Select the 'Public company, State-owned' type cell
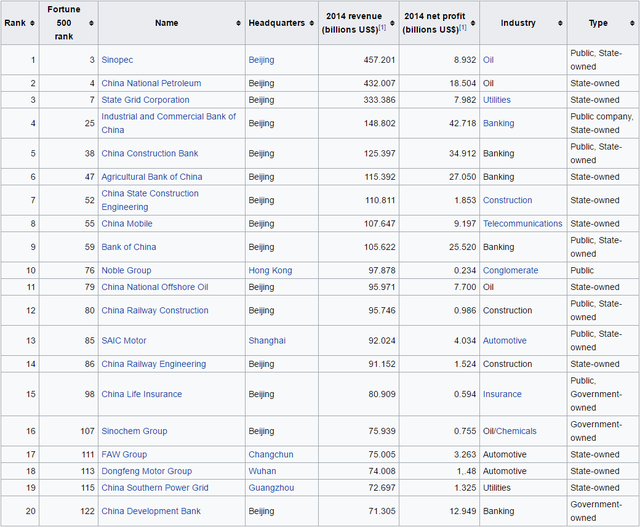Screen dimensions: 640x527 (x=602, y=123)
